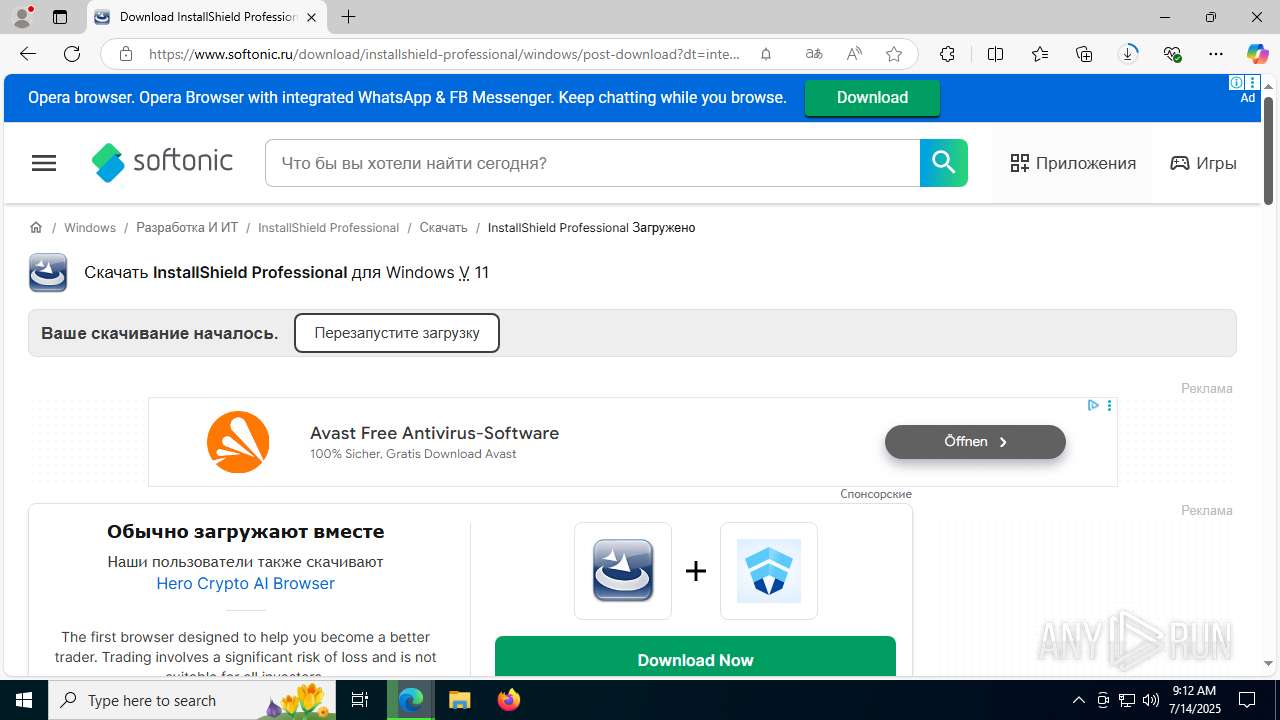Open the translate page icon
This screenshot has width=1280, height=720.
(x=814, y=54)
